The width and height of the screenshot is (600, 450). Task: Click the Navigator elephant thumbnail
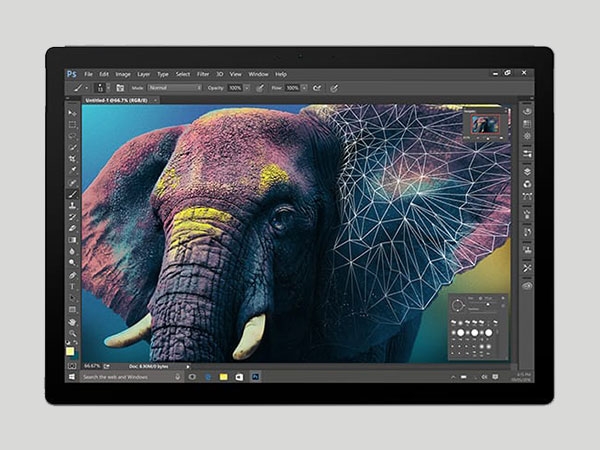485,125
